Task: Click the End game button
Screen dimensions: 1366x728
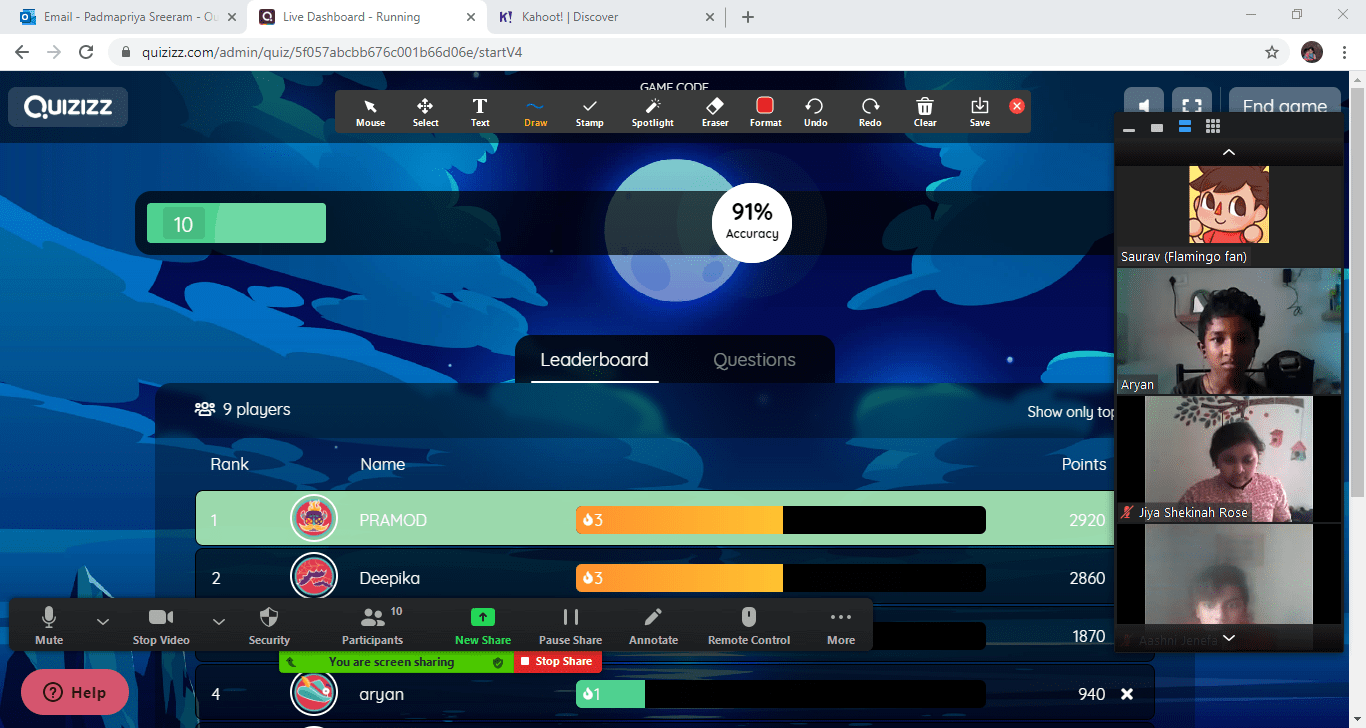Action: (1284, 106)
